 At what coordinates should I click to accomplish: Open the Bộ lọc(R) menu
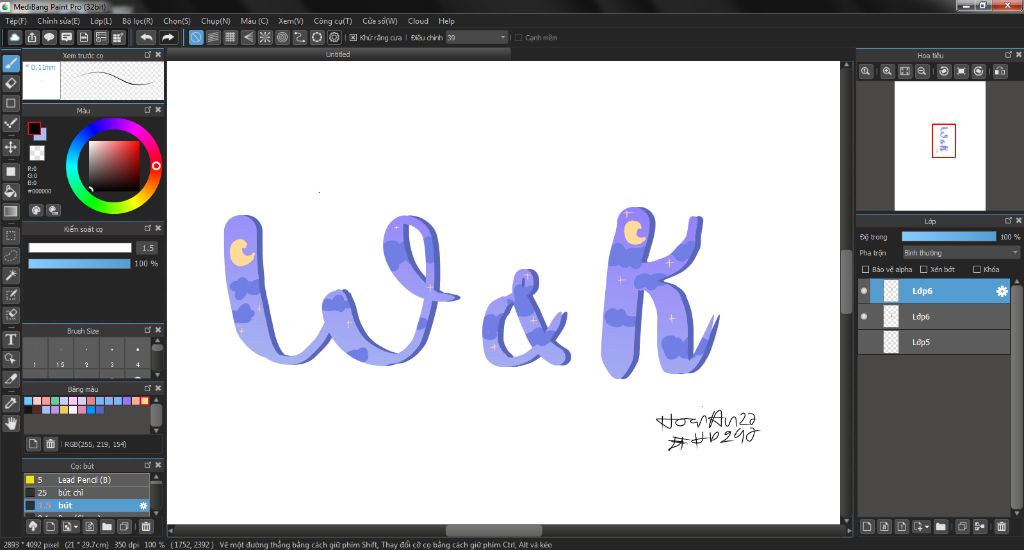[x=138, y=21]
